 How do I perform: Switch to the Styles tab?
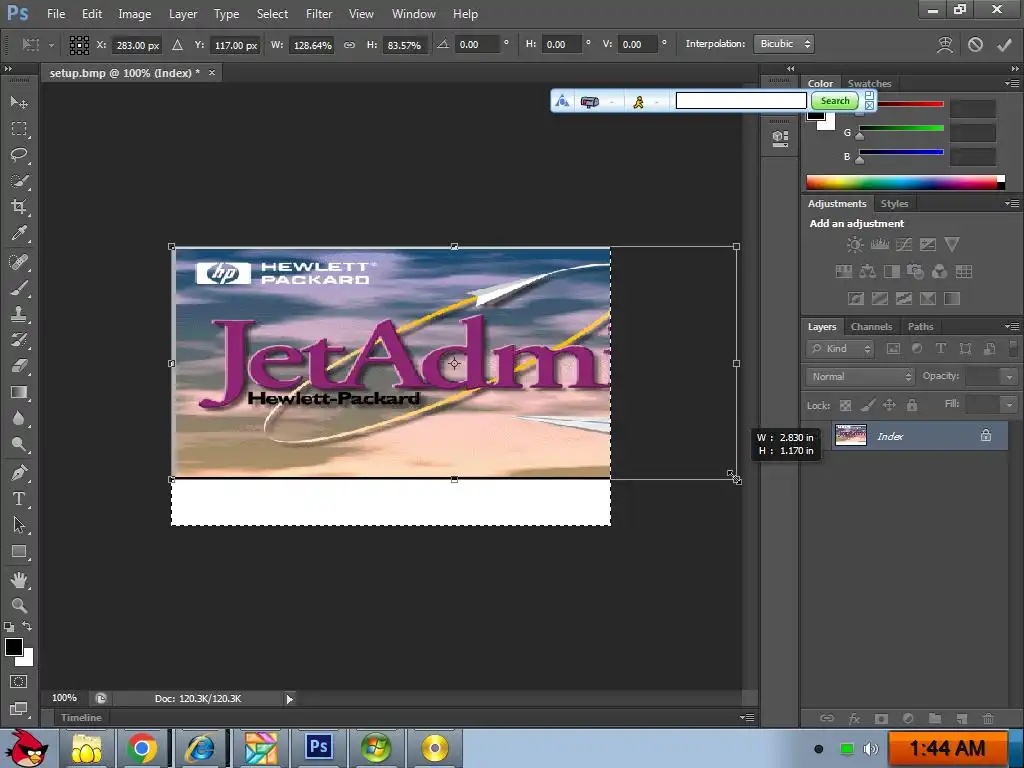[x=894, y=204]
